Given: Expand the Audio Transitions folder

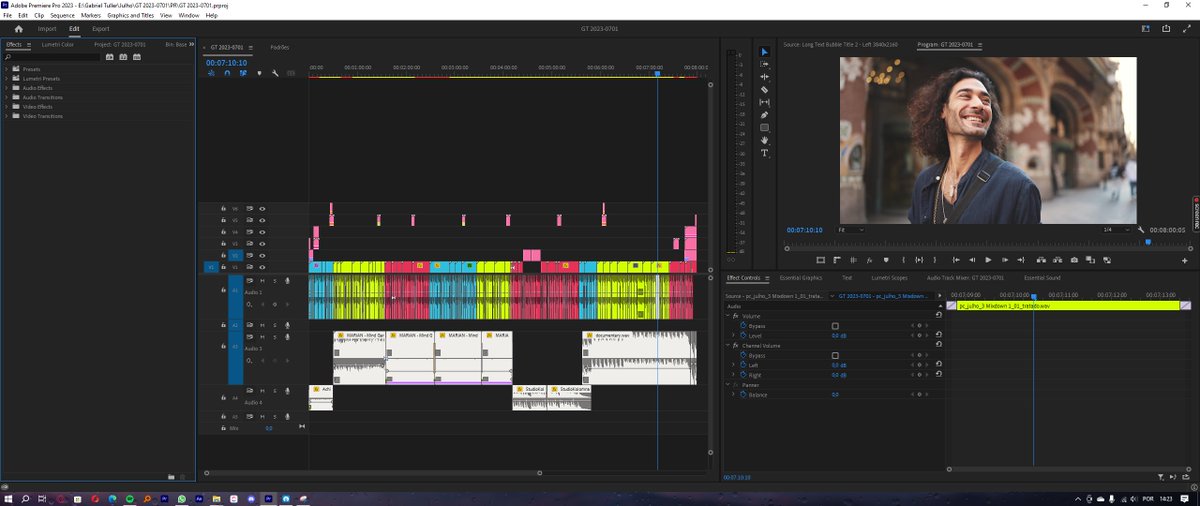Looking at the screenshot, I should point(8,97).
